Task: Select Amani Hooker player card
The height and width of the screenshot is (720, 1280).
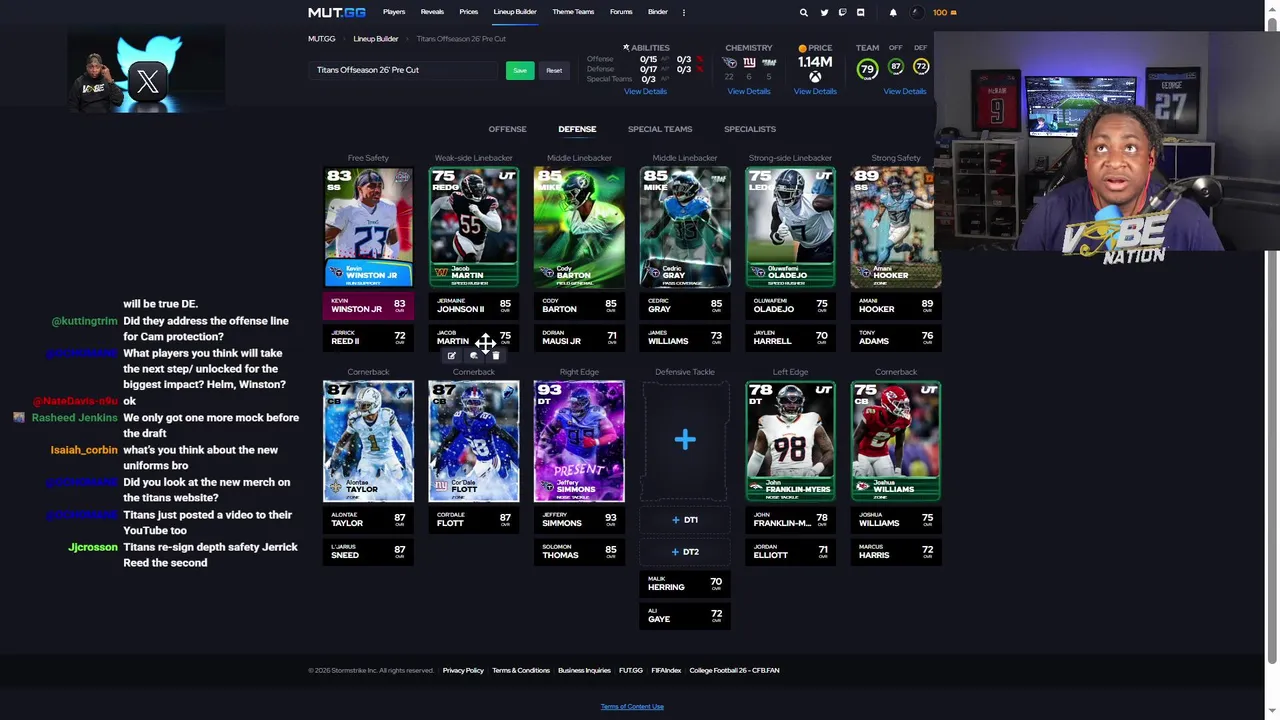Action: [896, 227]
